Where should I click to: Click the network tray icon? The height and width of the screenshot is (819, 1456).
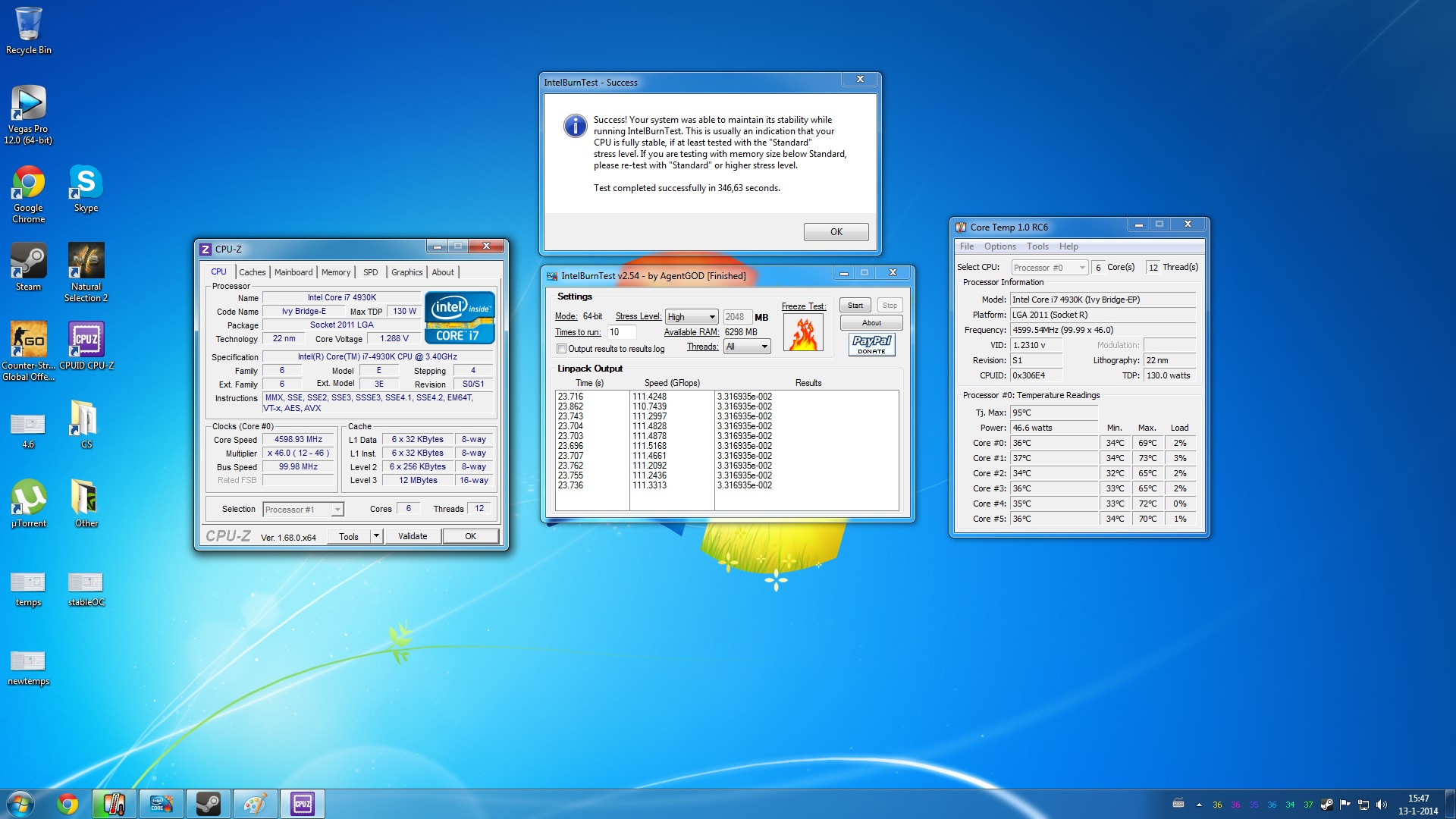[1363, 805]
